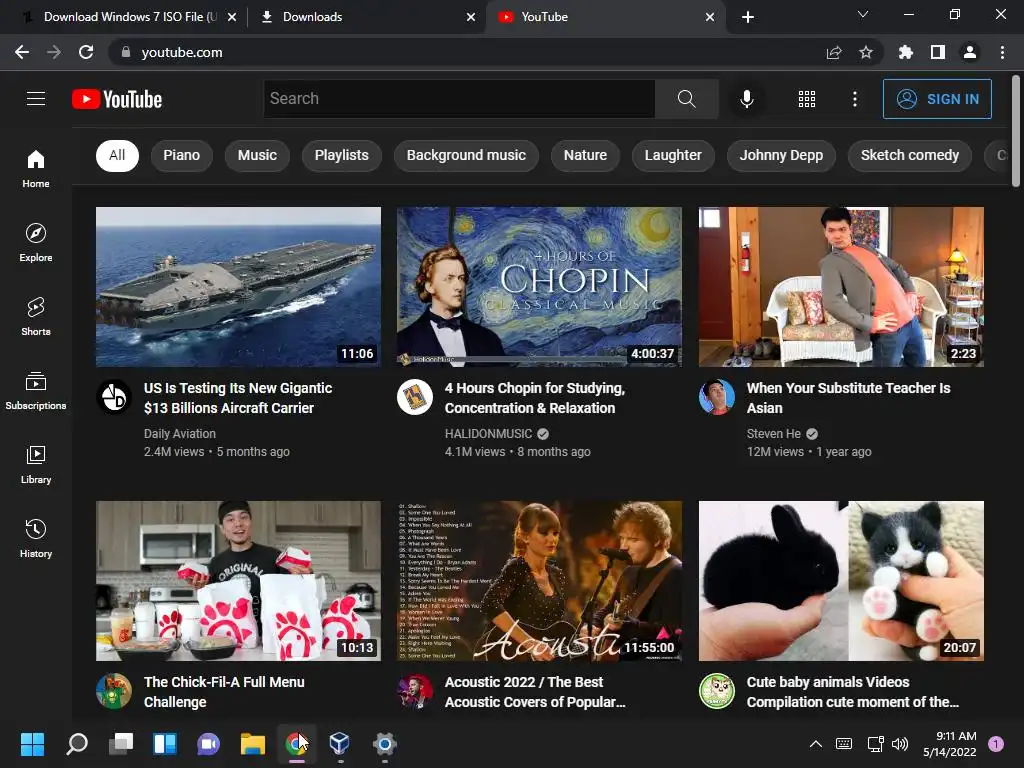Open The Chick-Fil-A Full Menu Challenge title
This screenshot has height=768, width=1024.
pyautogui.click(x=224, y=692)
